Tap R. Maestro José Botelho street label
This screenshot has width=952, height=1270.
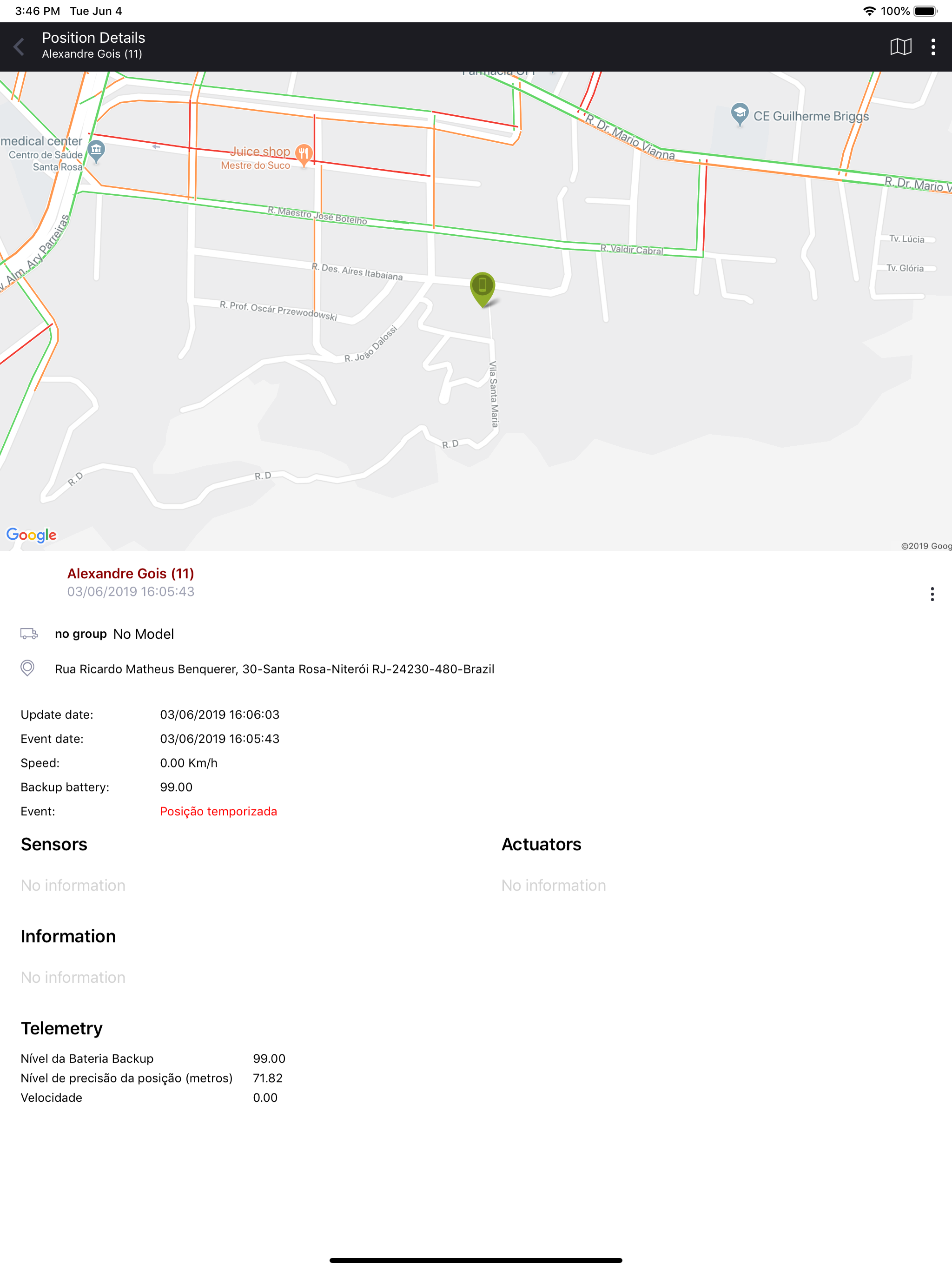pos(317,215)
